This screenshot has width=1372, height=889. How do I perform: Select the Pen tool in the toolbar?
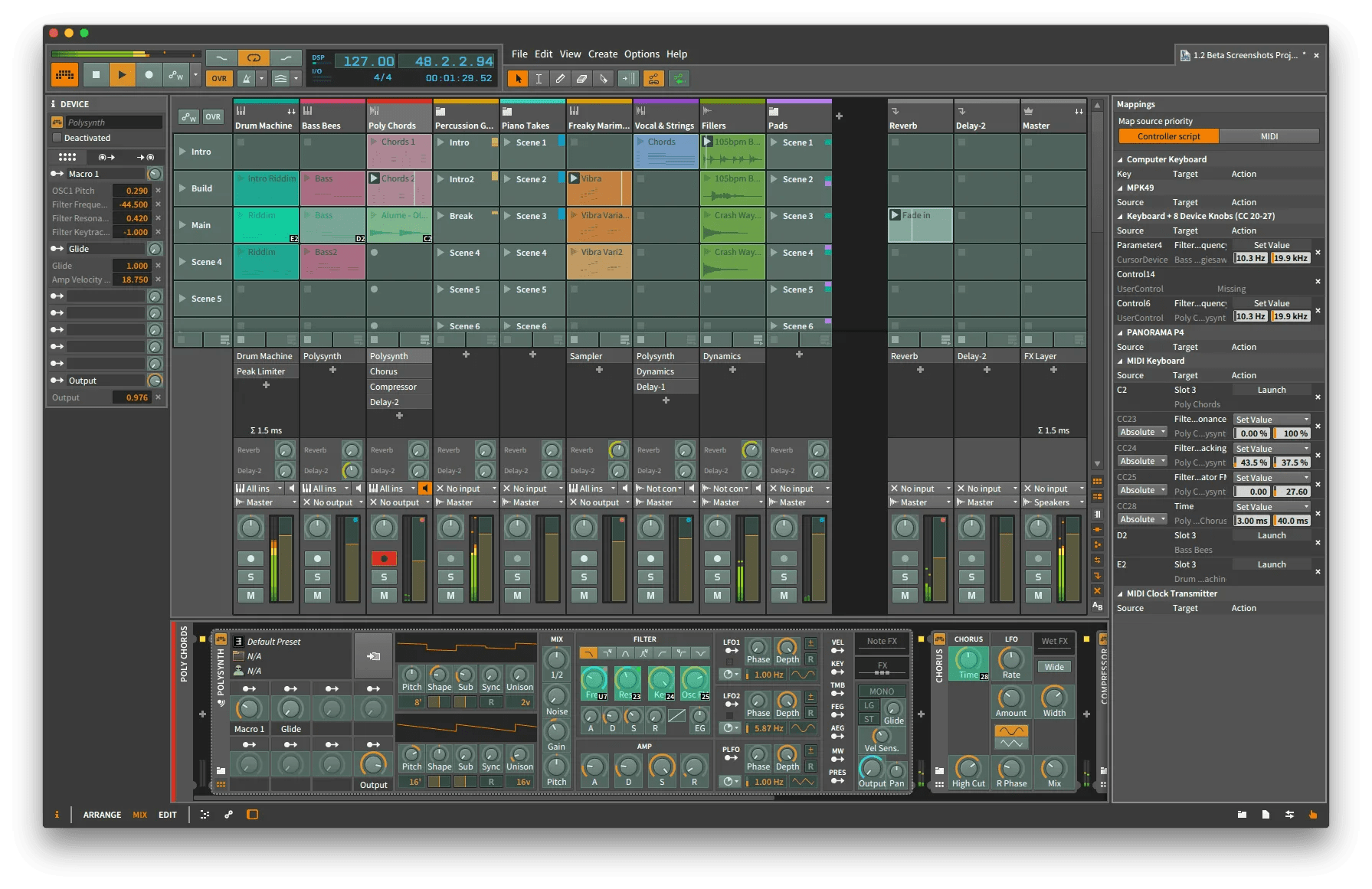pyautogui.click(x=561, y=78)
